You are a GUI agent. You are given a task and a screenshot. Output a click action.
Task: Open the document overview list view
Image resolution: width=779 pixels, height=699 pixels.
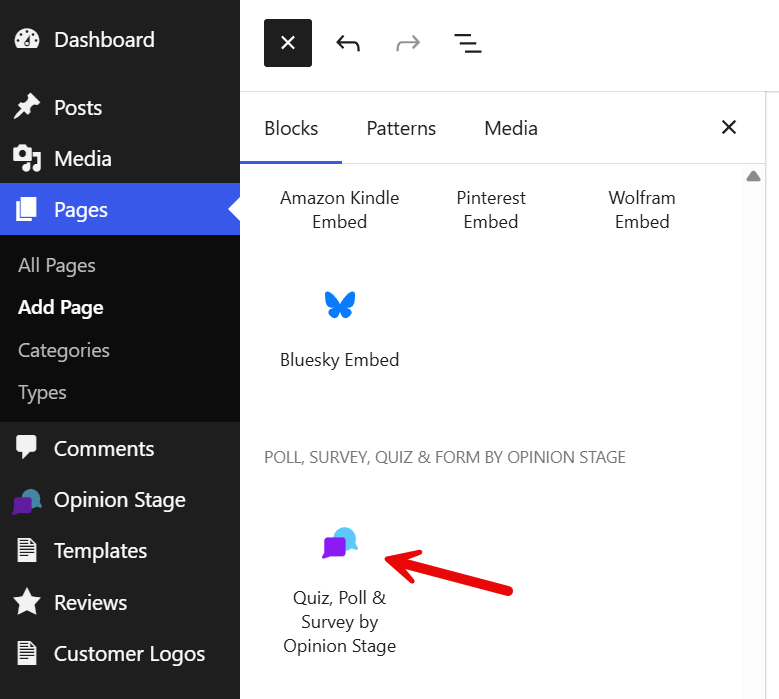(467, 43)
